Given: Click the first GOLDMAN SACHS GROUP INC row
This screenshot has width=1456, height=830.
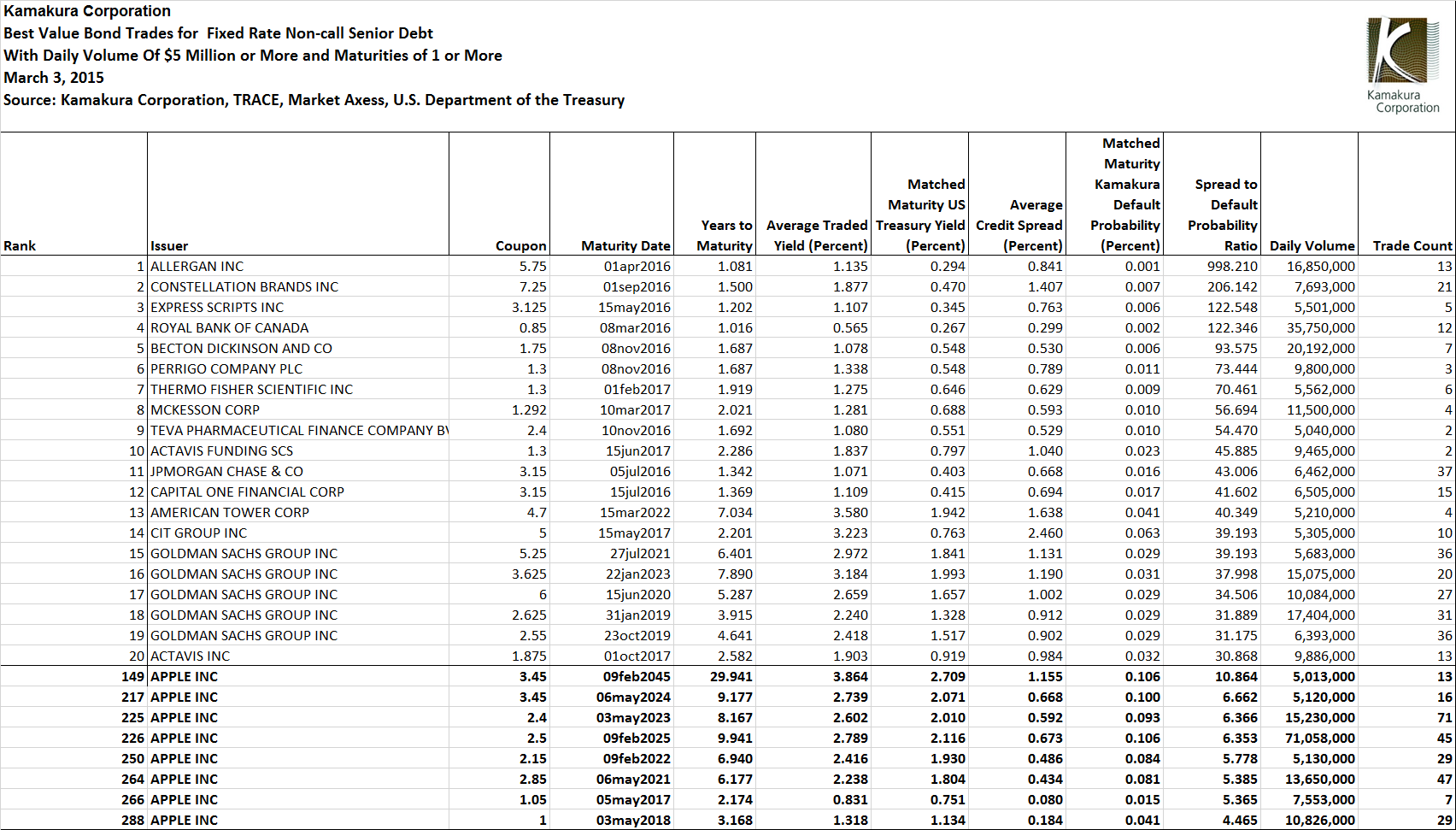Looking at the screenshot, I should tap(244, 553).
